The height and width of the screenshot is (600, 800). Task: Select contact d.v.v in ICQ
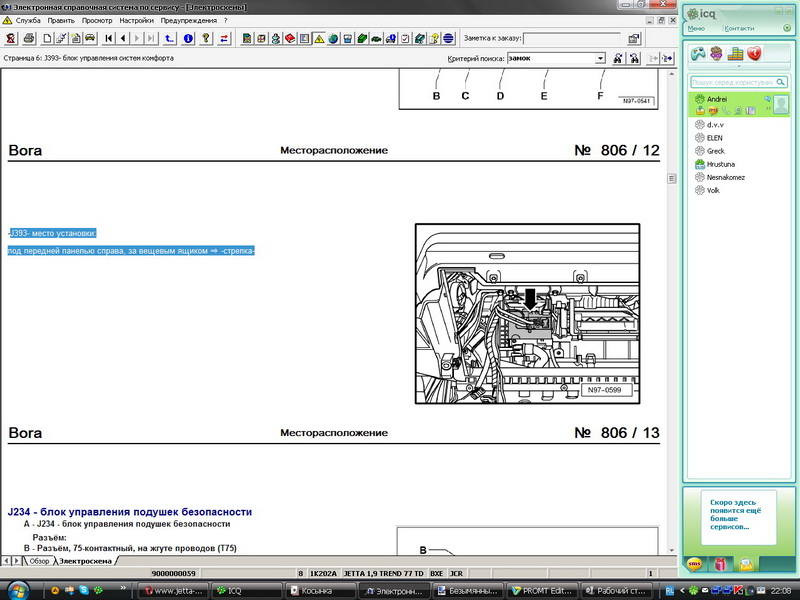coord(715,124)
